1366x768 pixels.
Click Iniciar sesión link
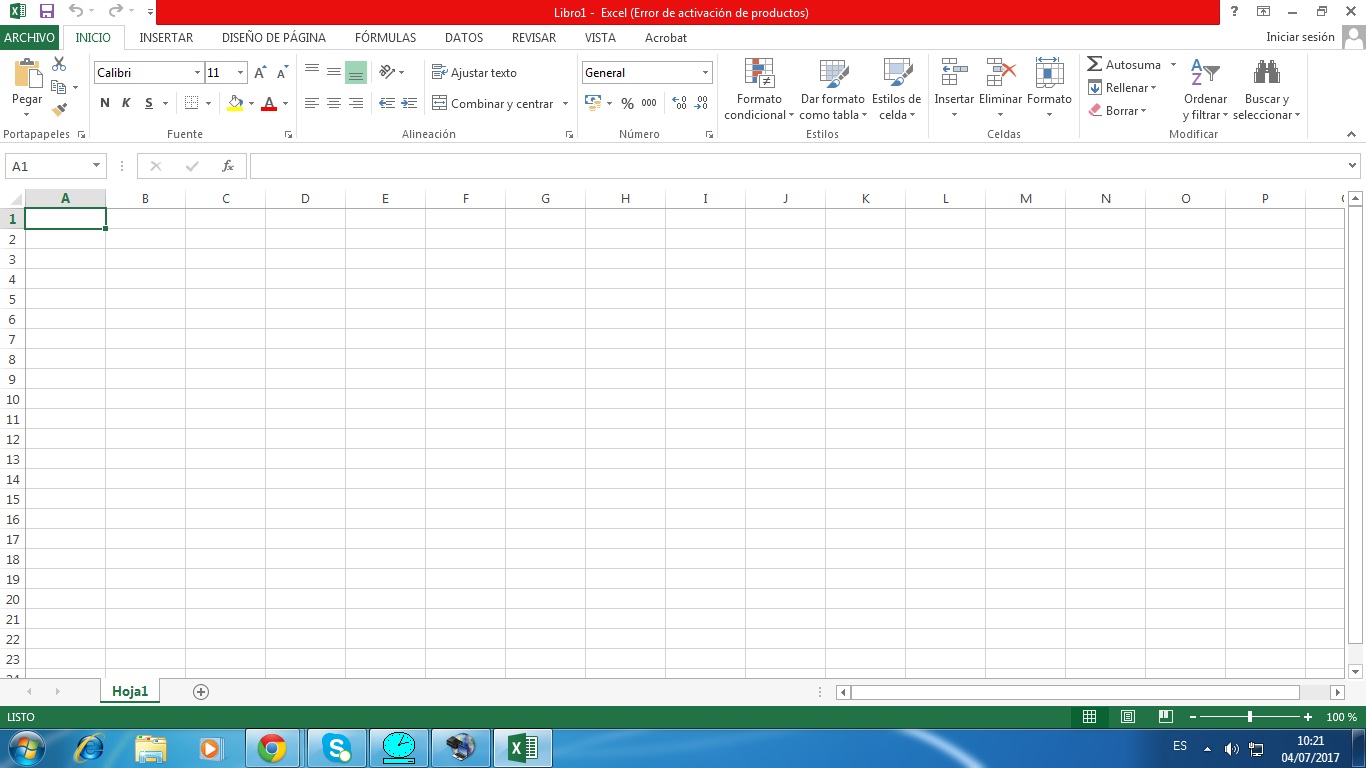[1300, 37]
